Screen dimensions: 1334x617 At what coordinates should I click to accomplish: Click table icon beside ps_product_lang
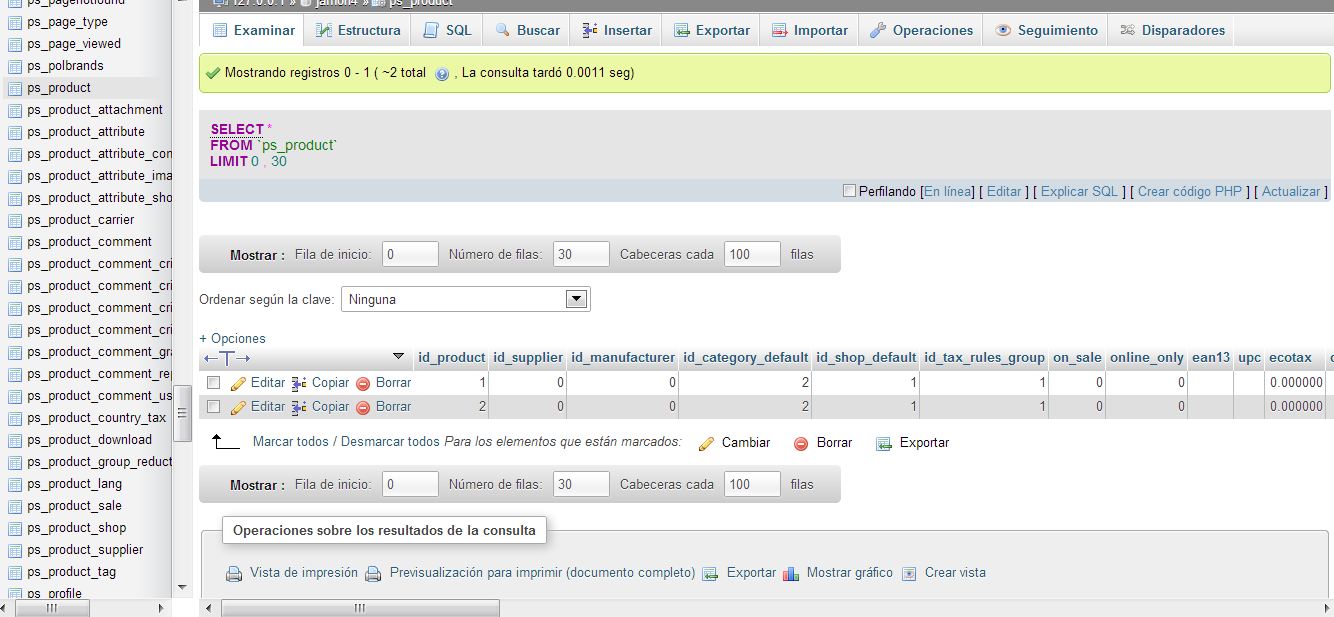tap(14, 484)
